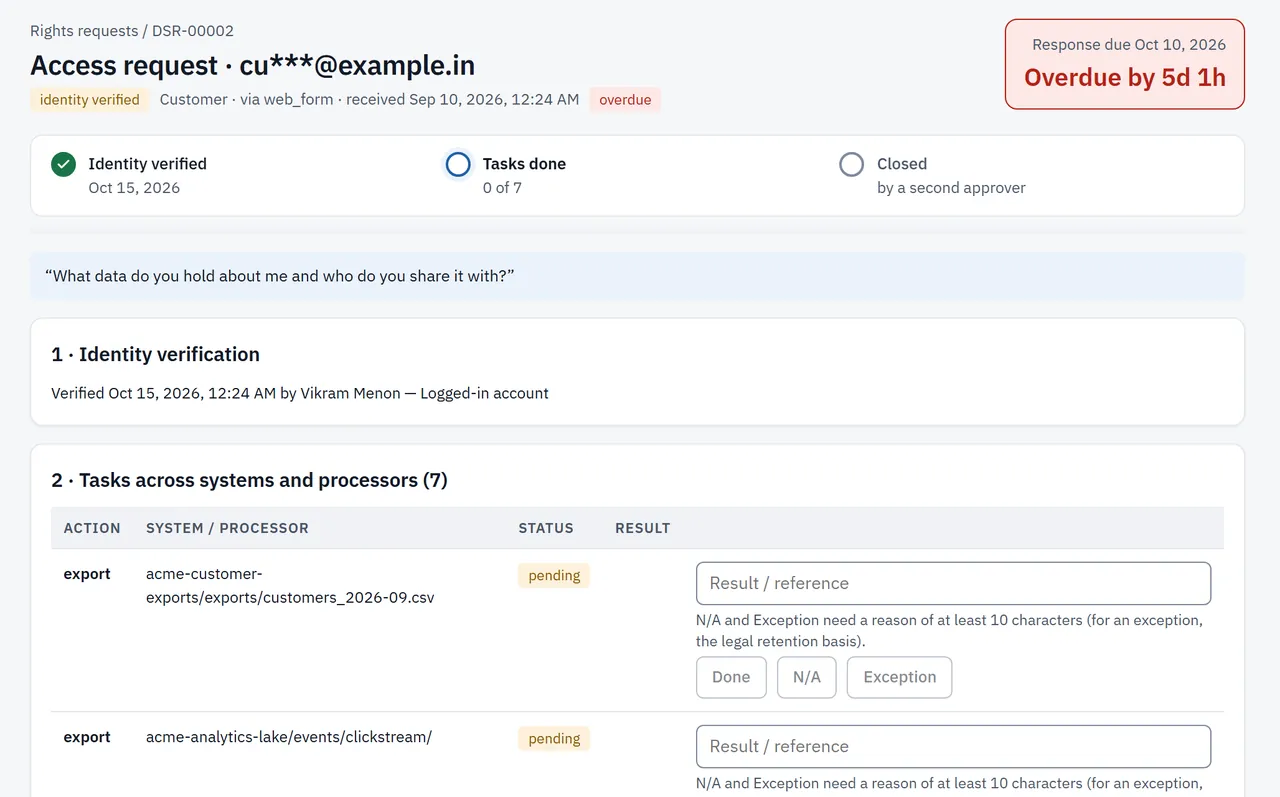This screenshot has width=1280, height=797.
Task: Click the 'Customer · via web_form · received' line
Action: click(369, 100)
